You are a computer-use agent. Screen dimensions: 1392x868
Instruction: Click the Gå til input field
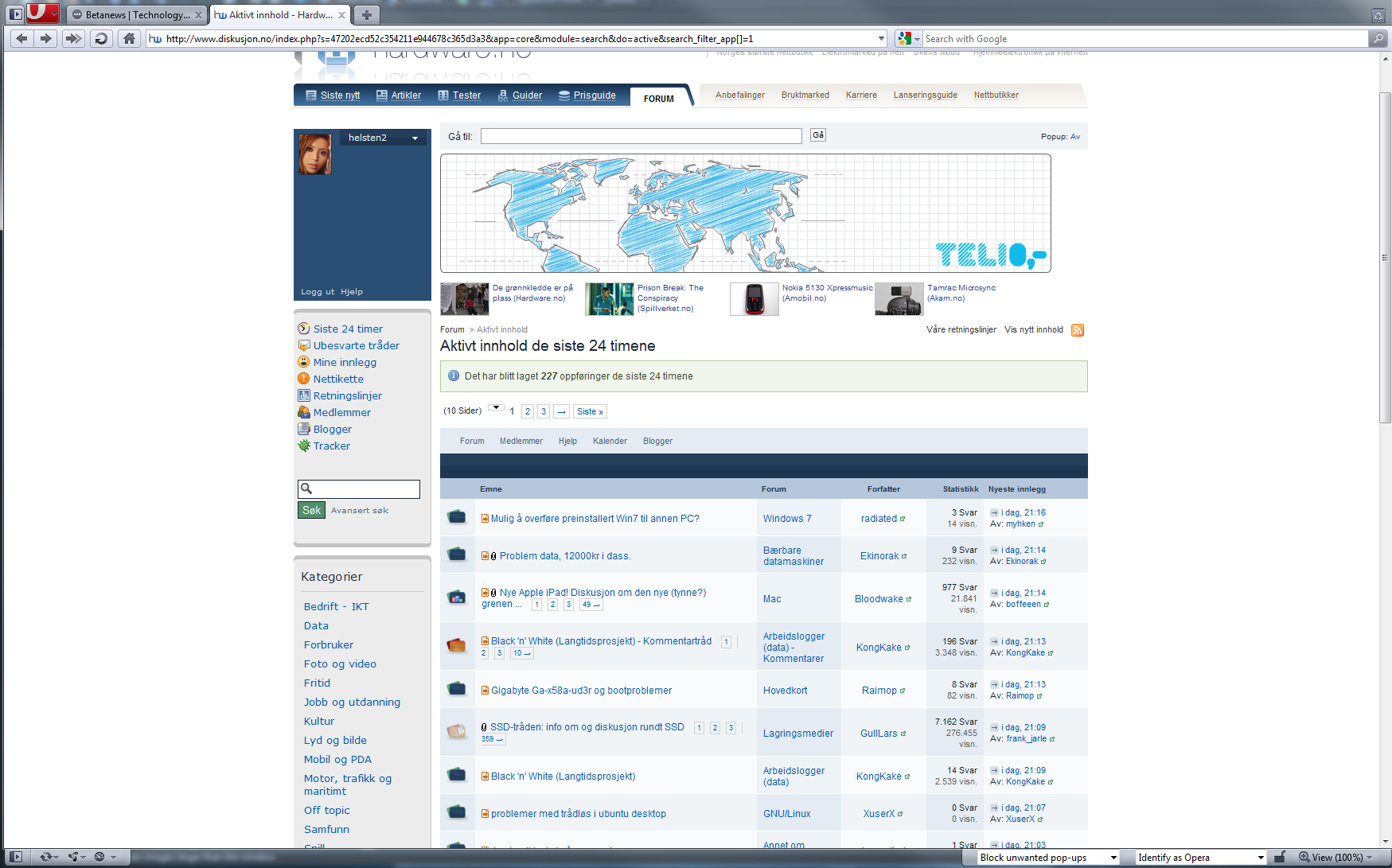(641, 136)
